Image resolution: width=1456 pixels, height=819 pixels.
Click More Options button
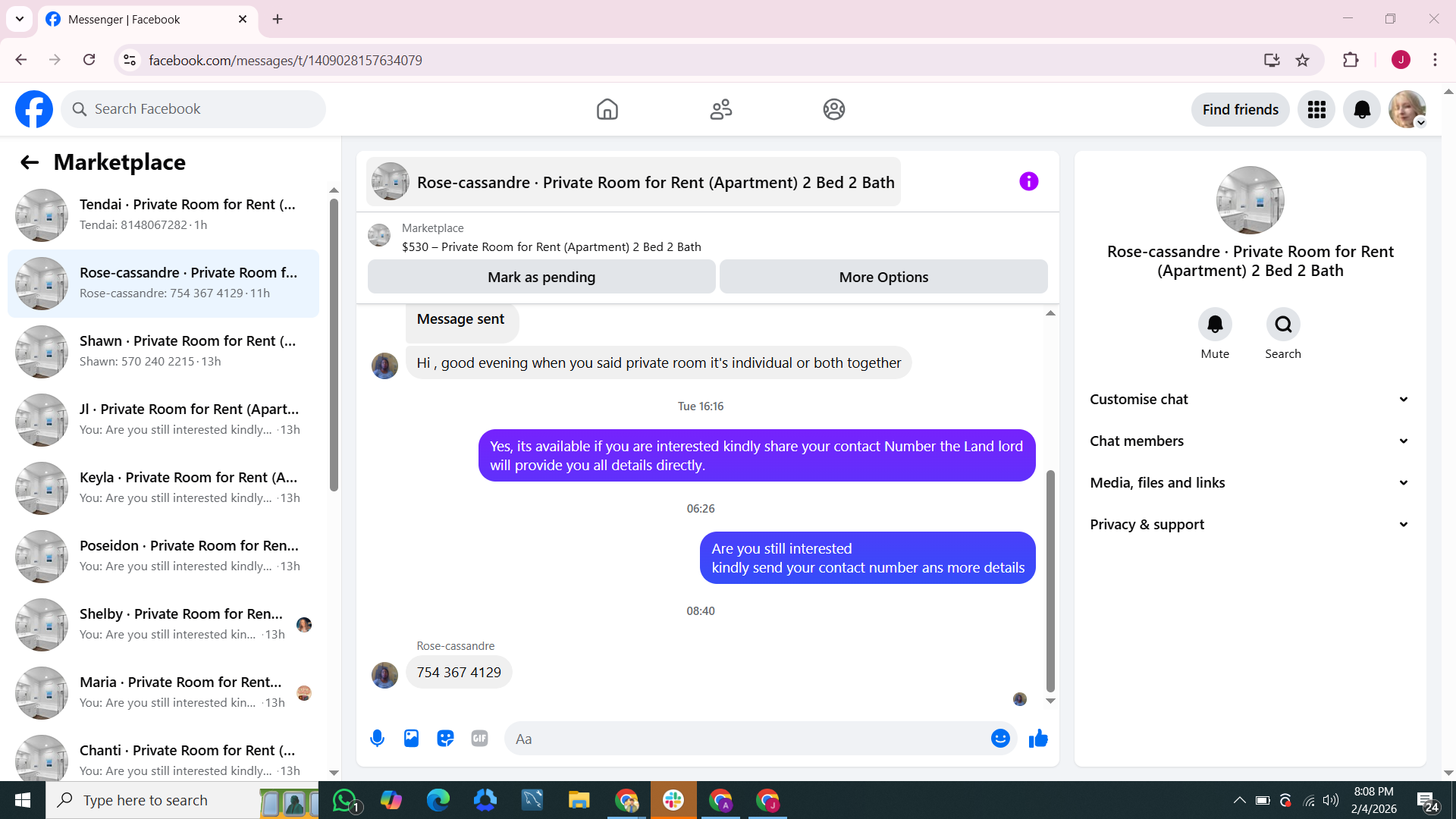tap(883, 277)
